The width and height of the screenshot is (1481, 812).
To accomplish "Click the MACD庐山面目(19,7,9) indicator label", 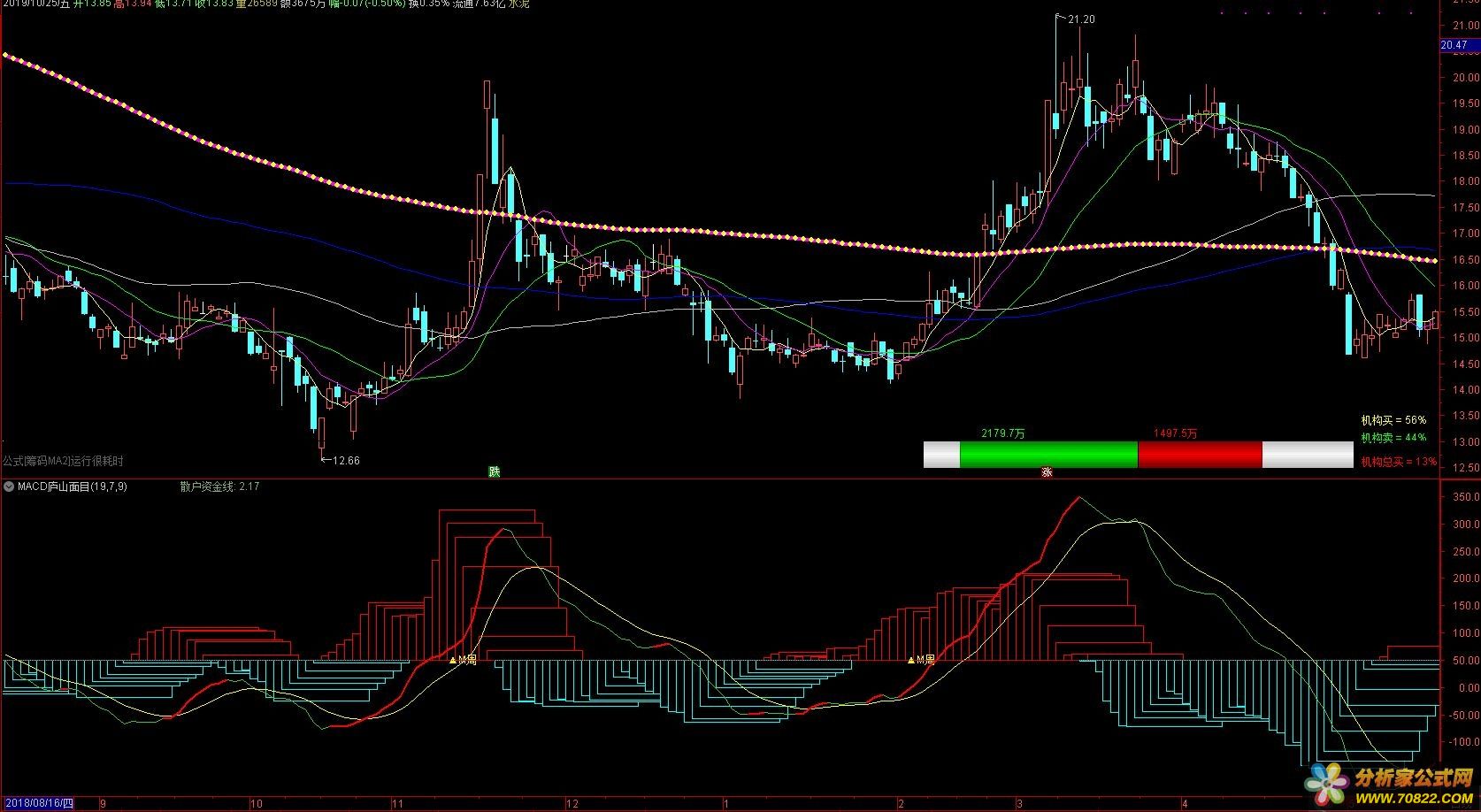I will [72, 486].
